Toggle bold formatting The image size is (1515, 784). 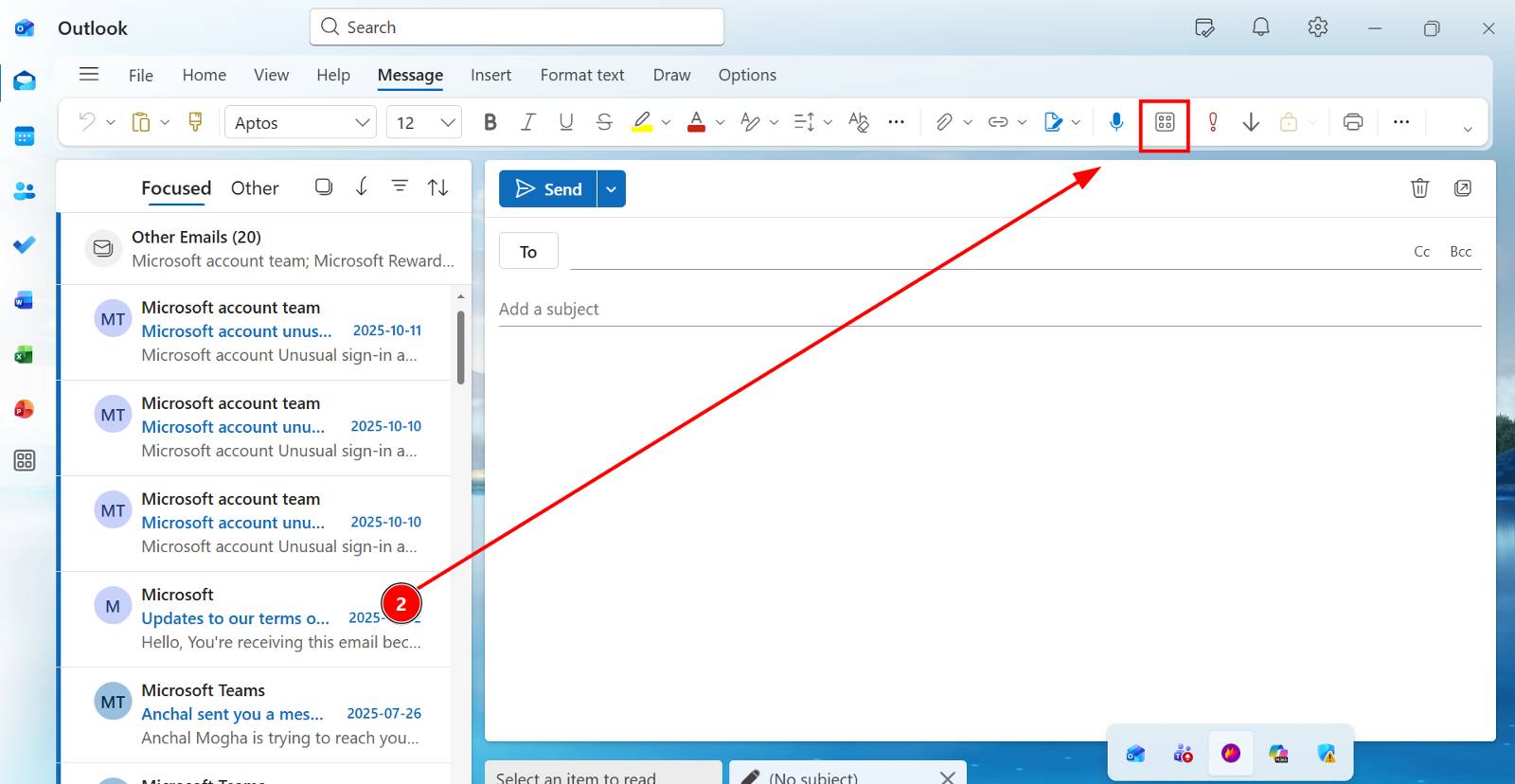tap(490, 122)
